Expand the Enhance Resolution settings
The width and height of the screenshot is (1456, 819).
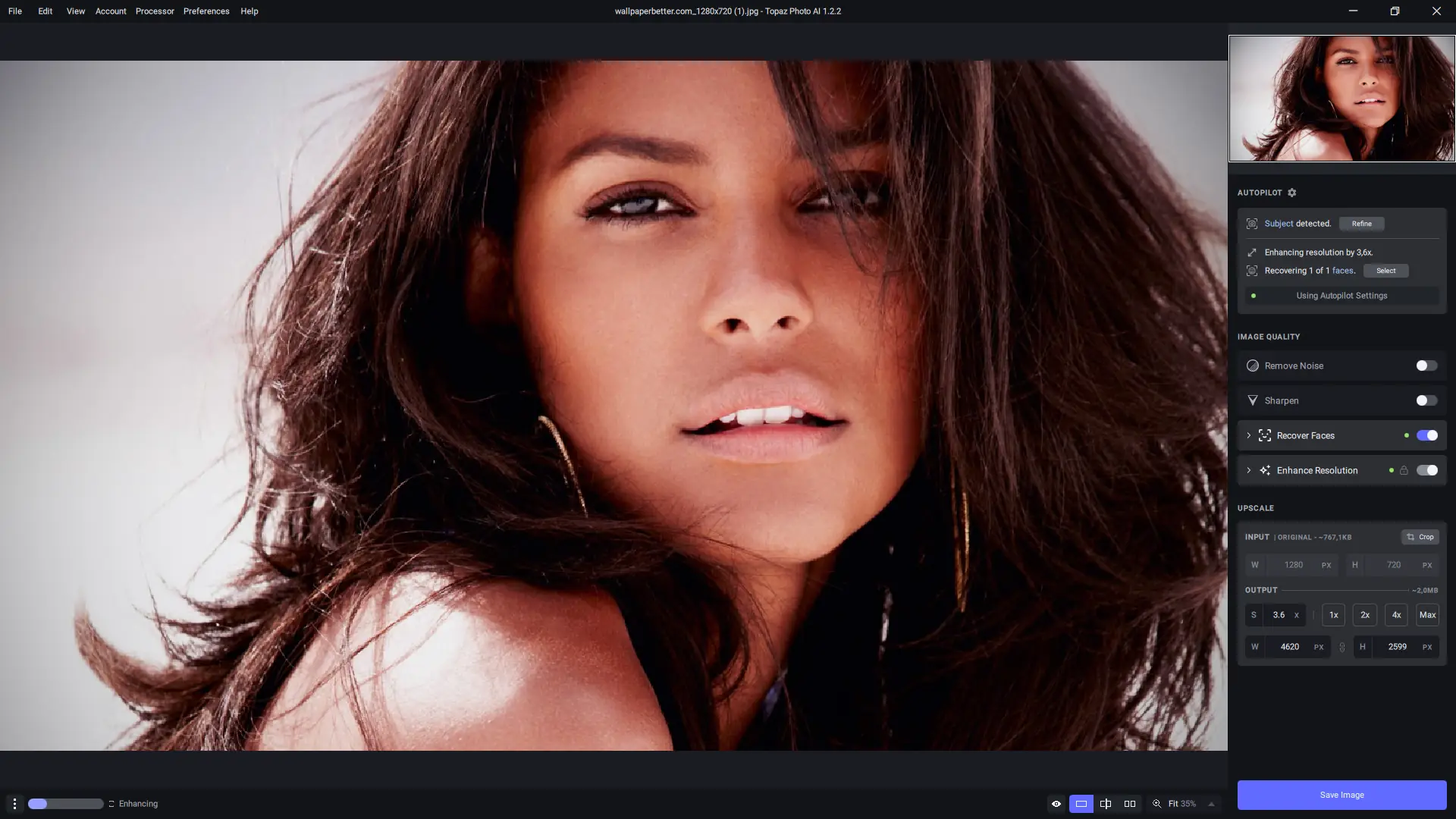(1249, 470)
